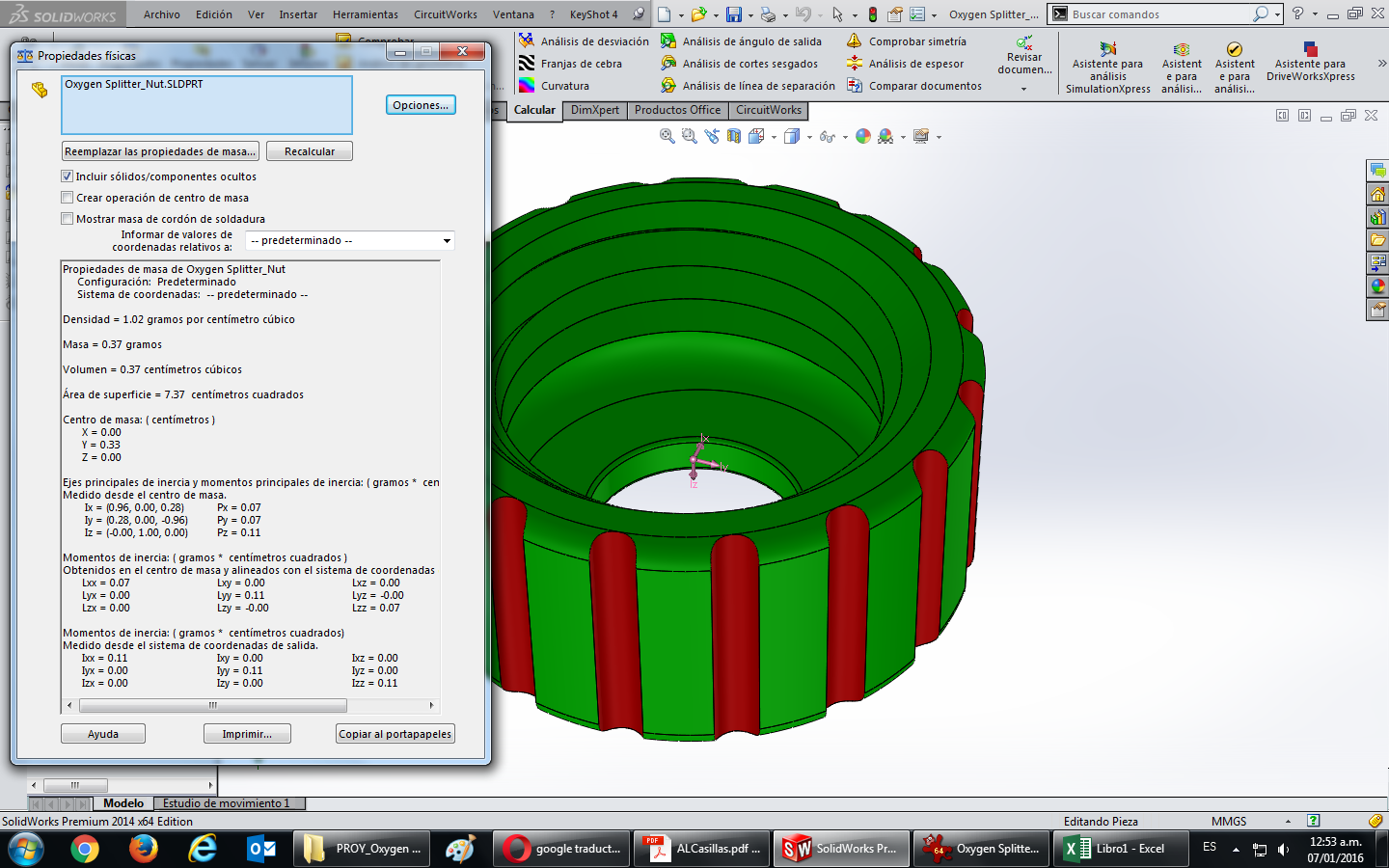Expand the Save icon dropdown arrow
Viewport: 1389px width, 868px height.
coord(750,15)
